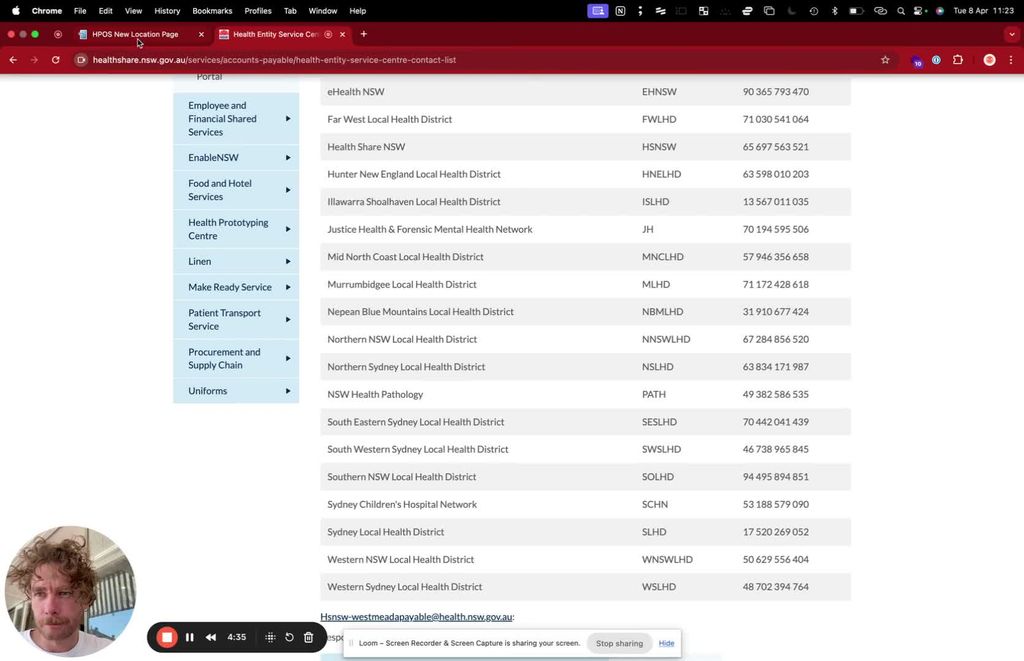Click the address bar URL
The image size is (1024, 661).
pos(274,60)
